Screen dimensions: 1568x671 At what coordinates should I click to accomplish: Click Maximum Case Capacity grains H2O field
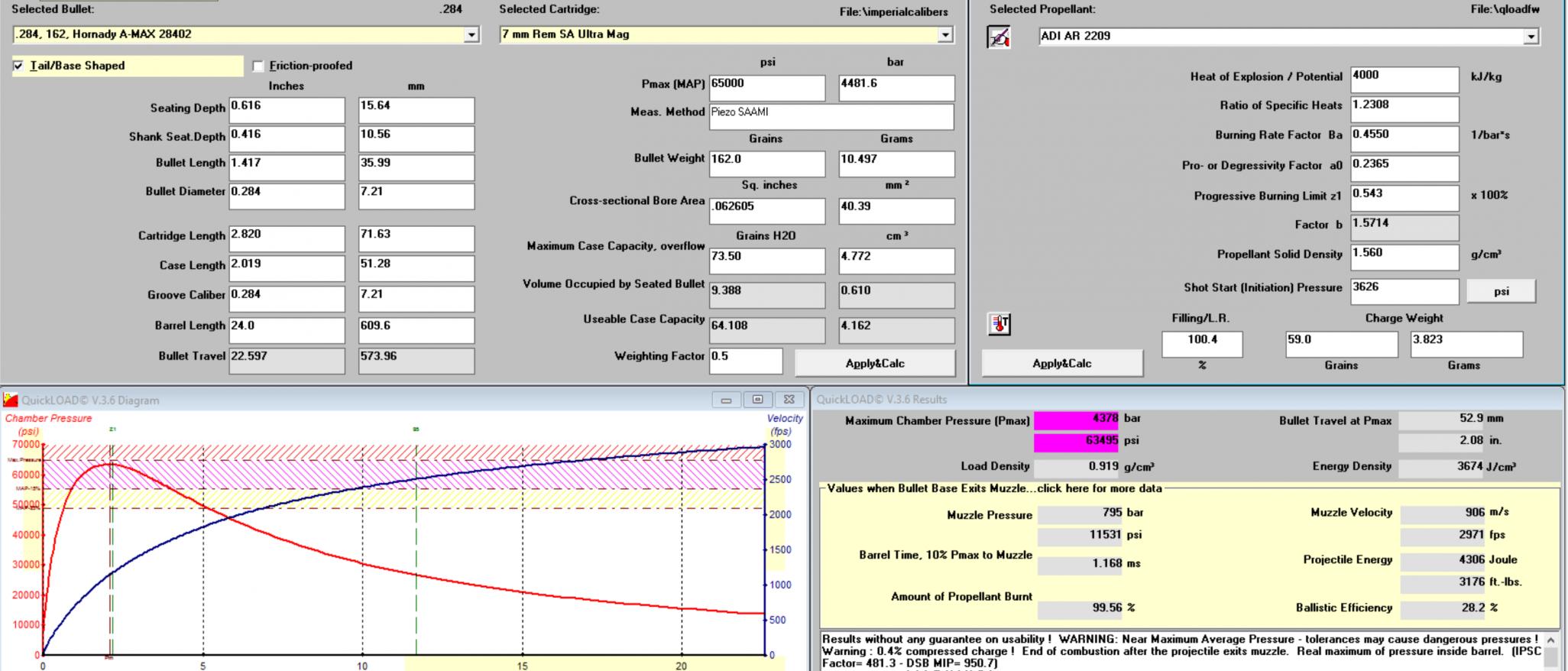[x=767, y=261]
